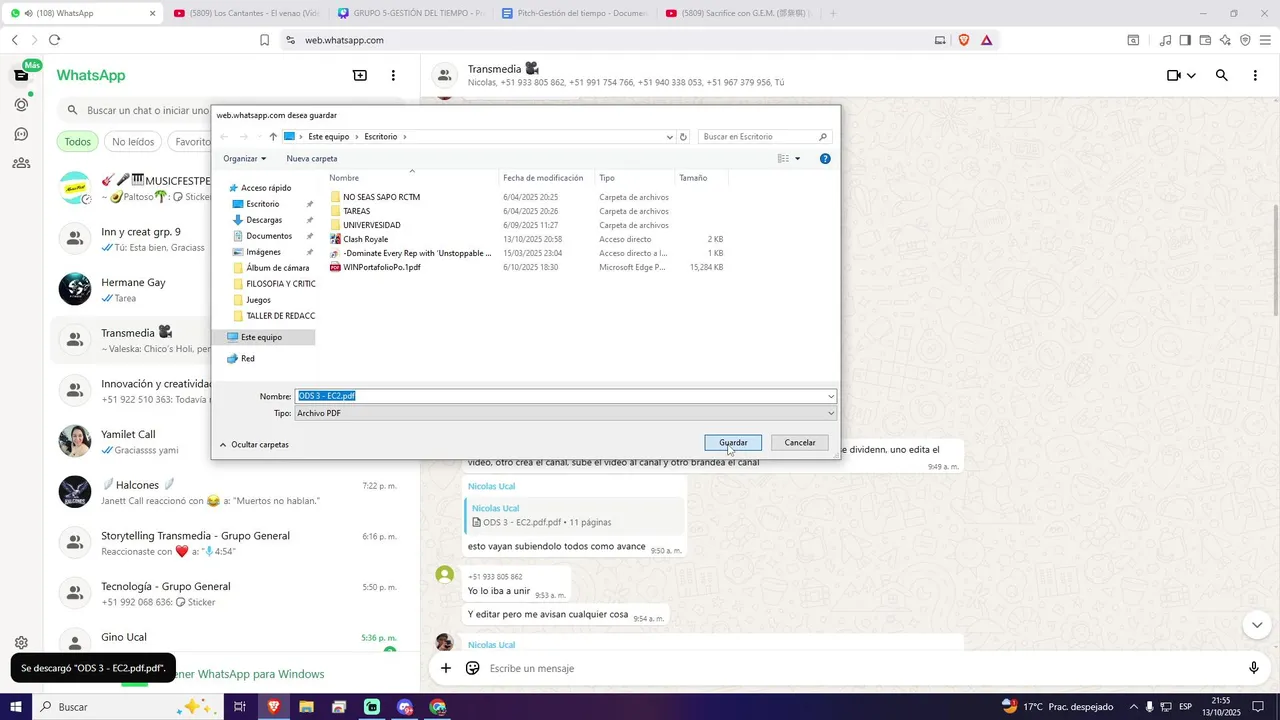Screen dimensions: 1280x720
Task: Select the No leídos chat filter
Action: point(133,142)
